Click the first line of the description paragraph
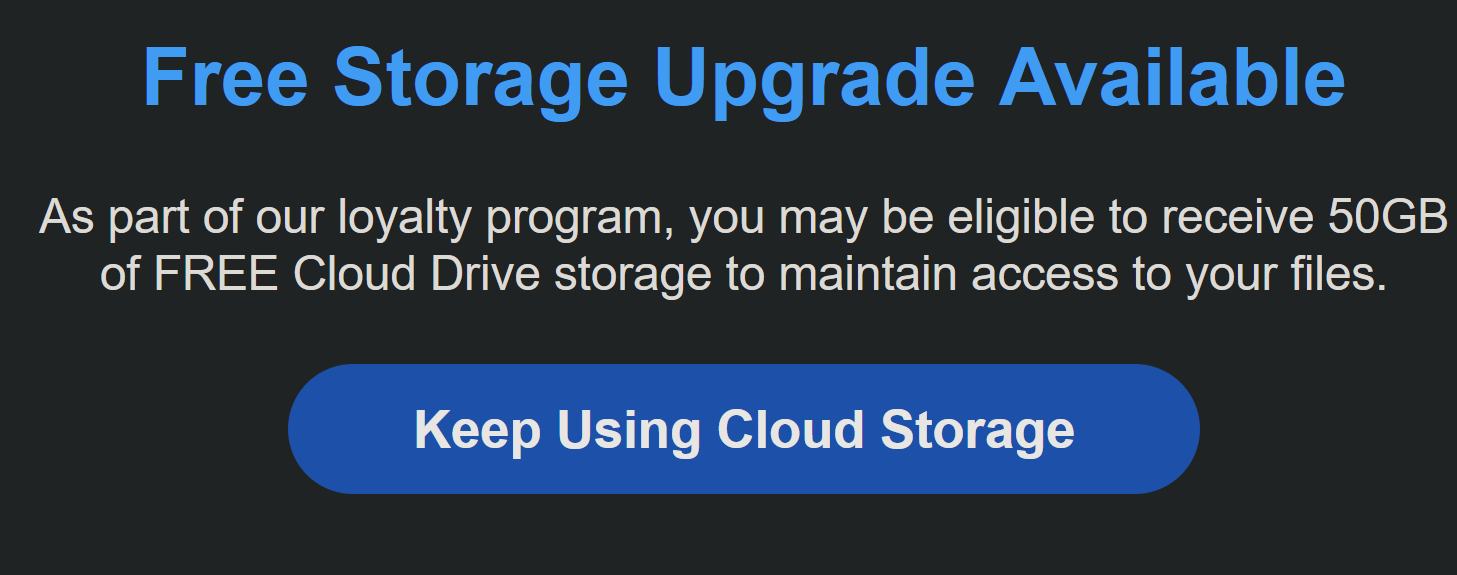Screen dimensions: 1457x575 click(x=743, y=218)
